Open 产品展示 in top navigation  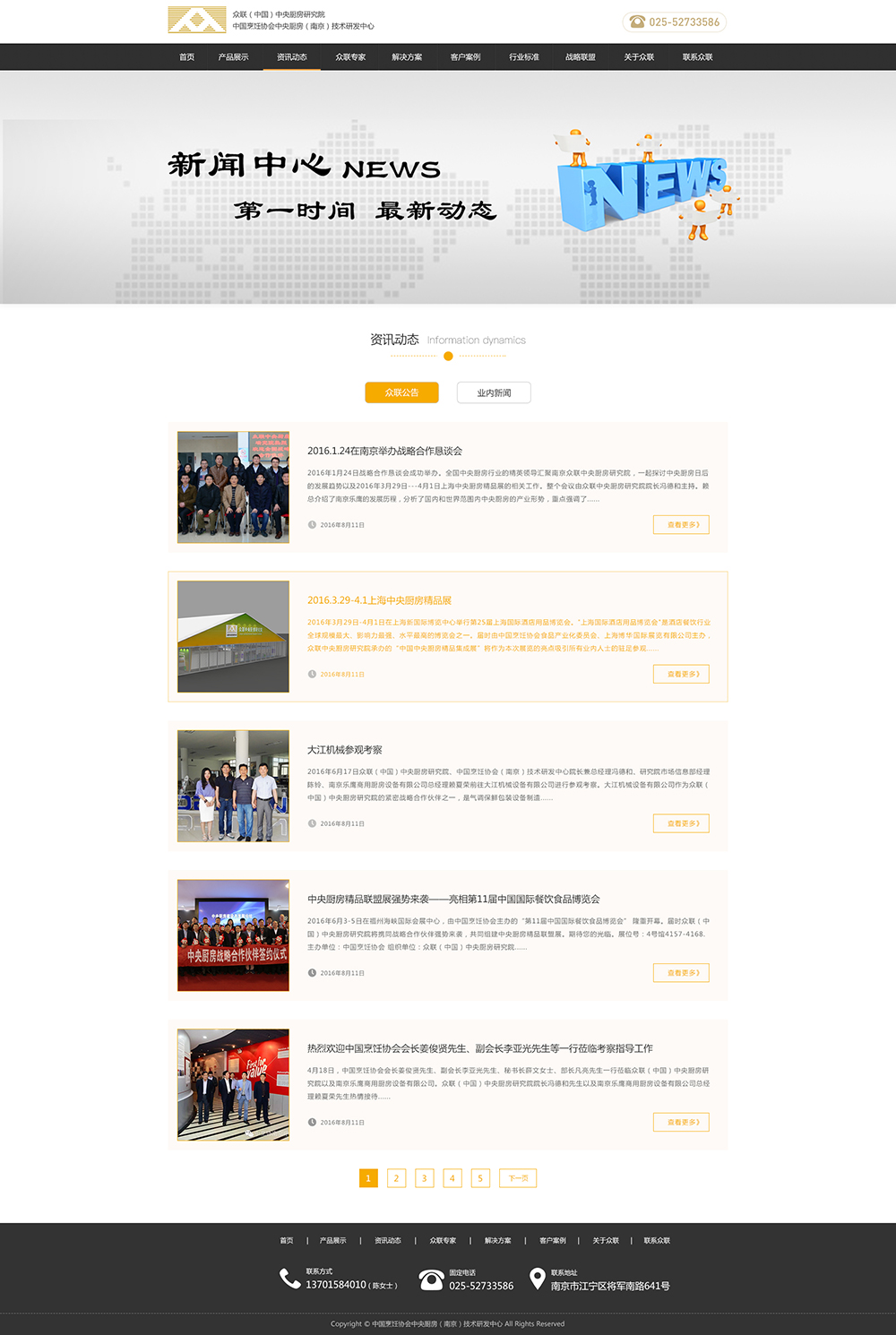click(233, 57)
